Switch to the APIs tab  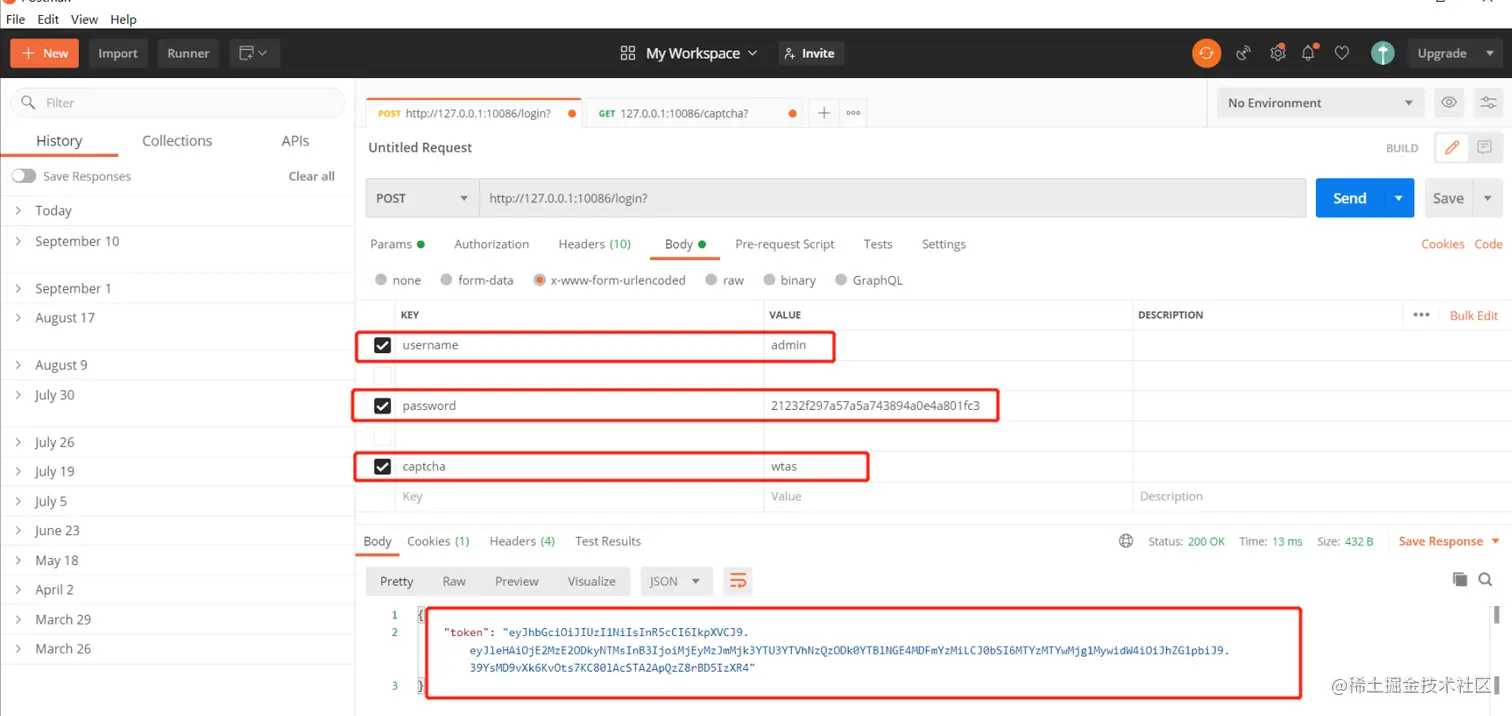295,141
